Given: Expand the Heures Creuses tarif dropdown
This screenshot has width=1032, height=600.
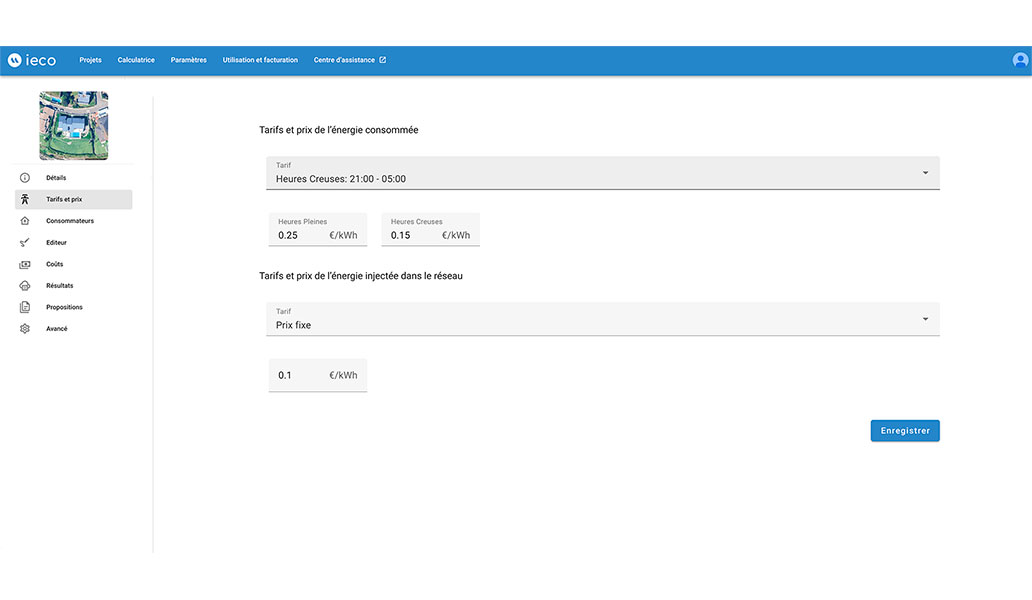Looking at the screenshot, I should coord(925,173).
